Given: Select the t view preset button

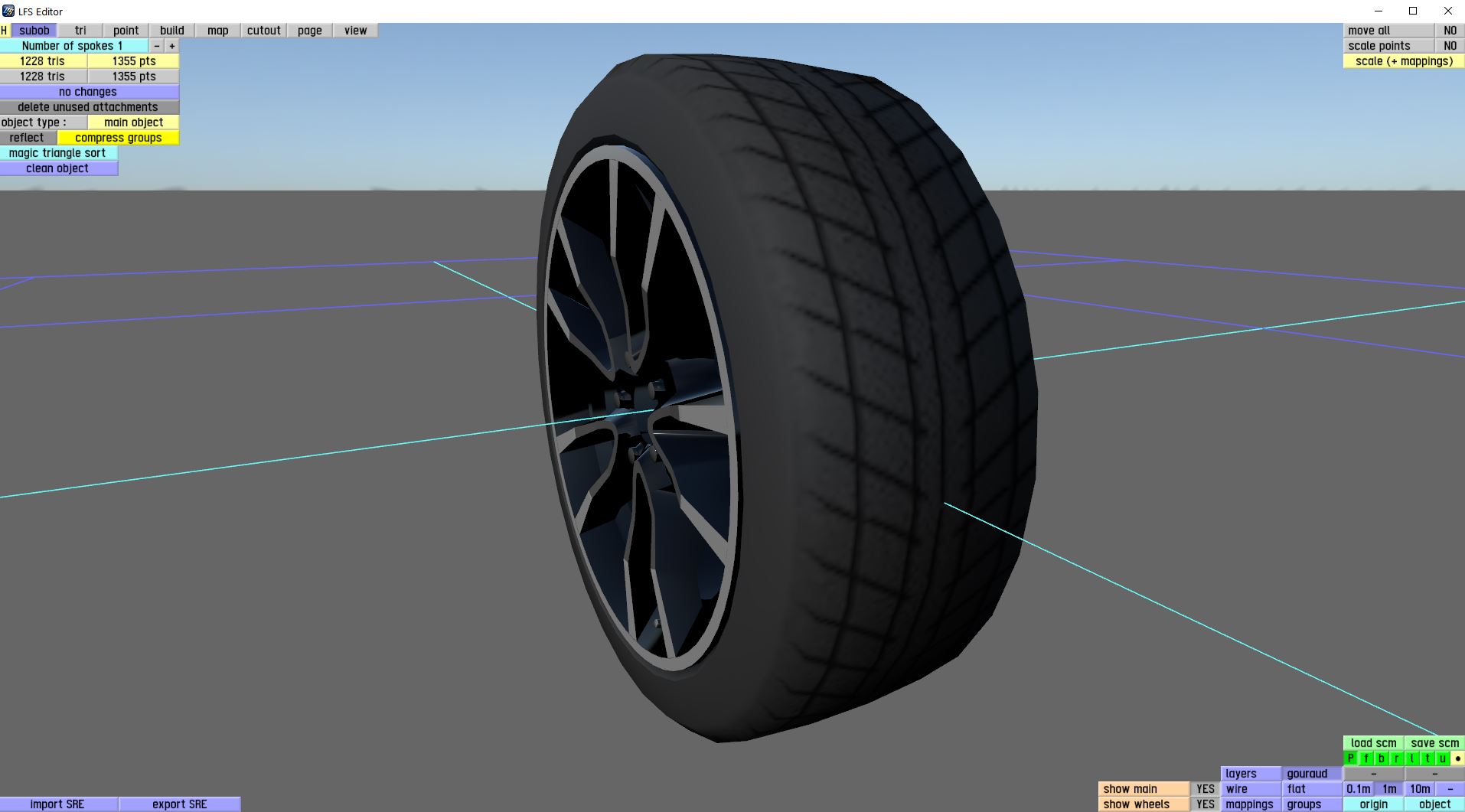Looking at the screenshot, I should pyautogui.click(x=1427, y=758).
